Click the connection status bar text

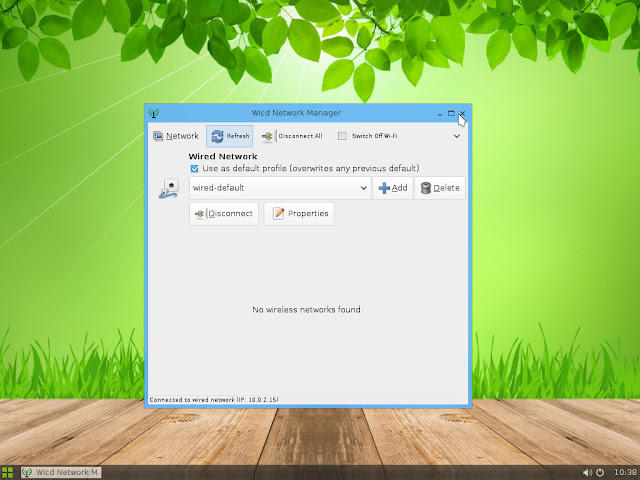click(x=214, y=400)
